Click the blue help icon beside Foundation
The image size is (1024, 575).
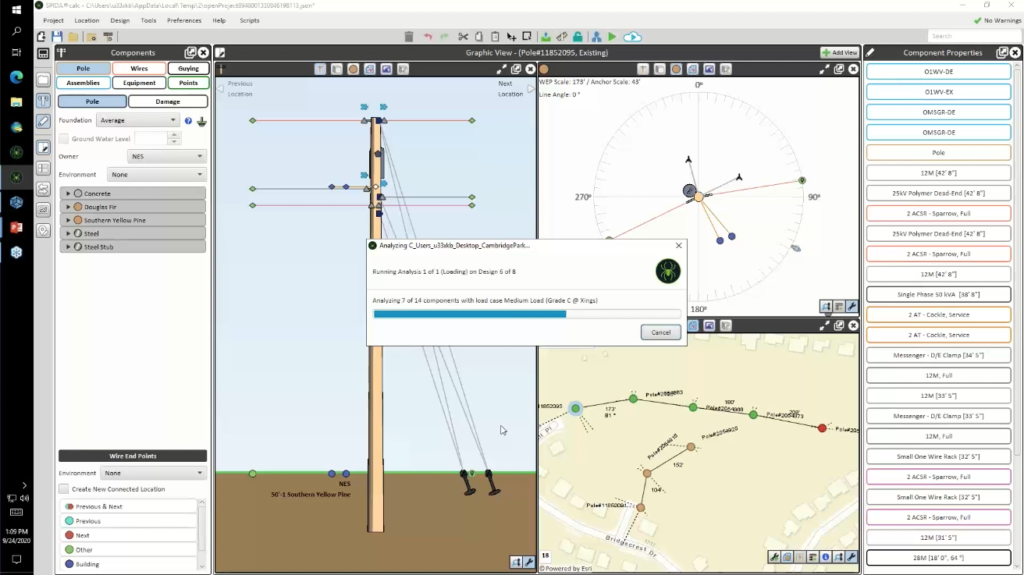[188, 121]
